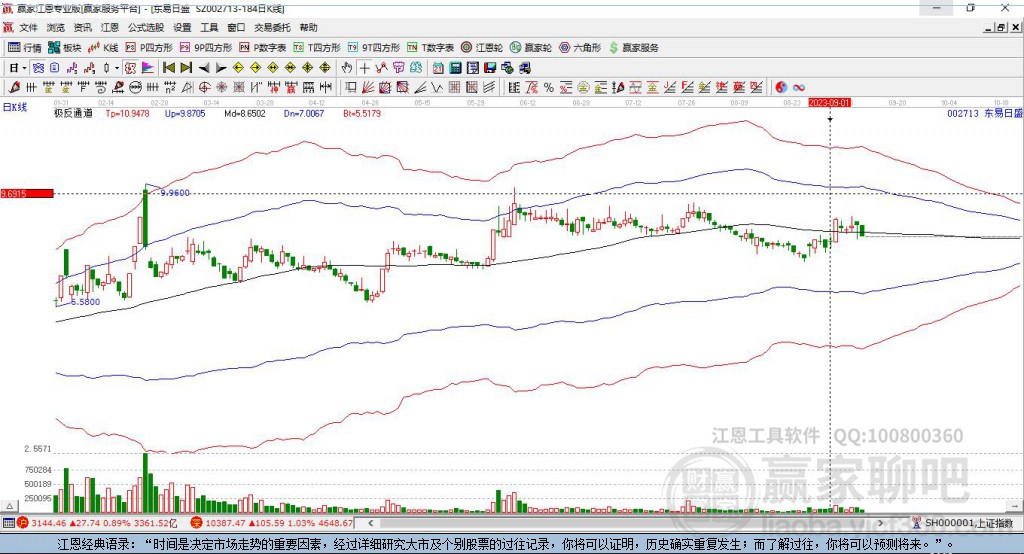Viewport: 1024px width, 554px height.
Task: Open the 资讯 menu
Action: tap(82, 27)
